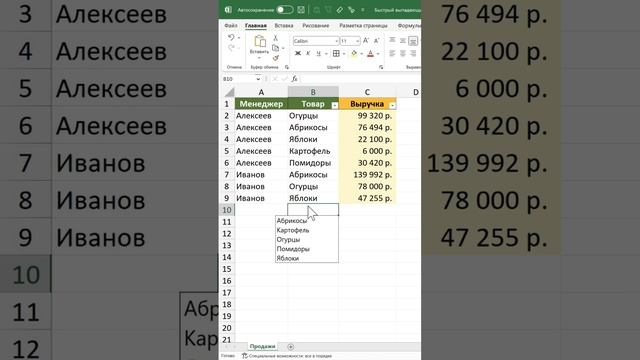Click the Format Painter brush icon
The image size is (640, 360).
[x=276, y=58]
